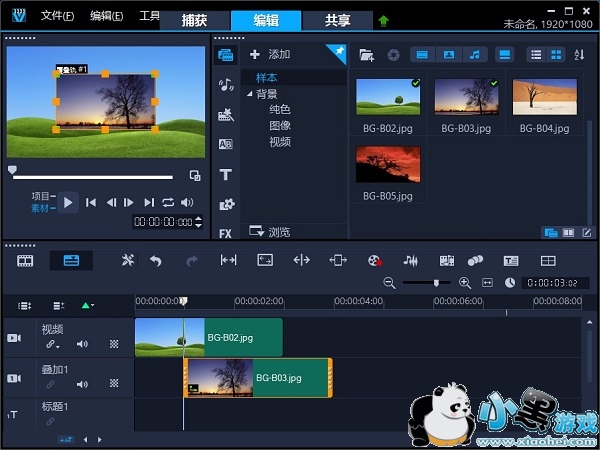Undo the last action
The image size is (600, 450).
click(156, 261)
